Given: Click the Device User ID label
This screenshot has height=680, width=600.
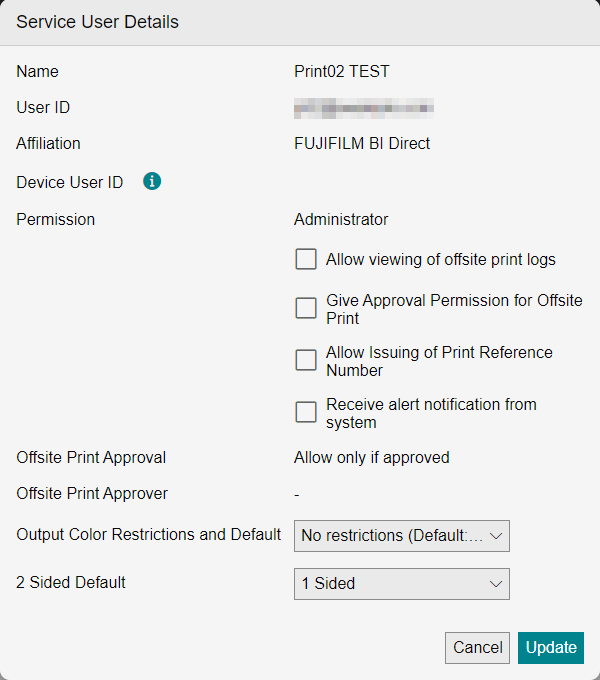Looking at the screenshot, I should [x=69, y=183].
